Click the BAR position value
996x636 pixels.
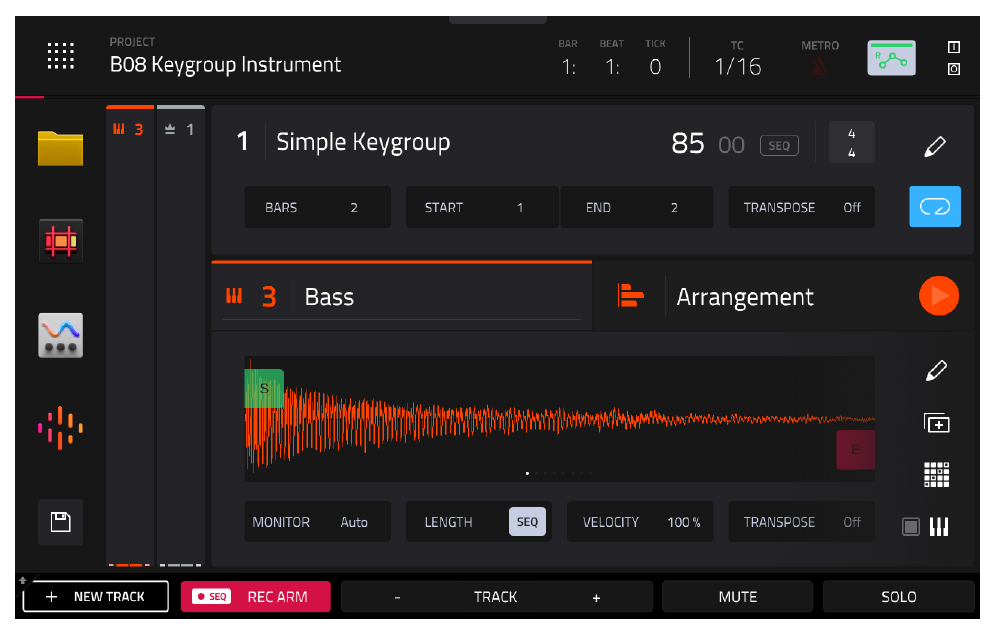[x=569, y=66]
